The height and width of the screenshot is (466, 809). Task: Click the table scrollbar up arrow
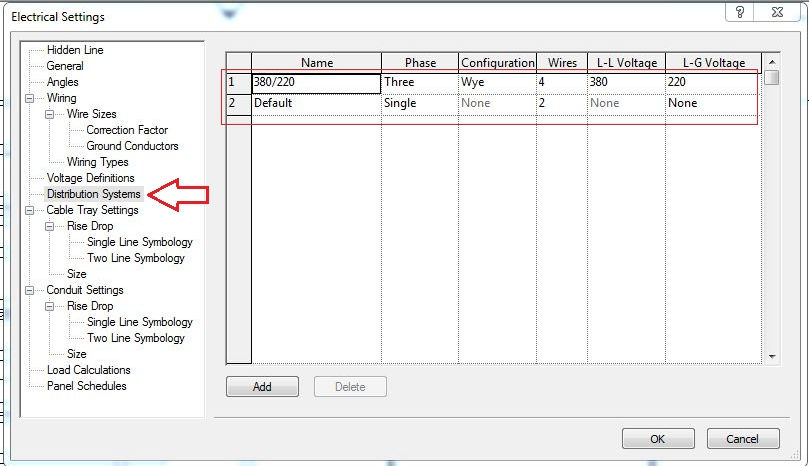click(772, 62)
